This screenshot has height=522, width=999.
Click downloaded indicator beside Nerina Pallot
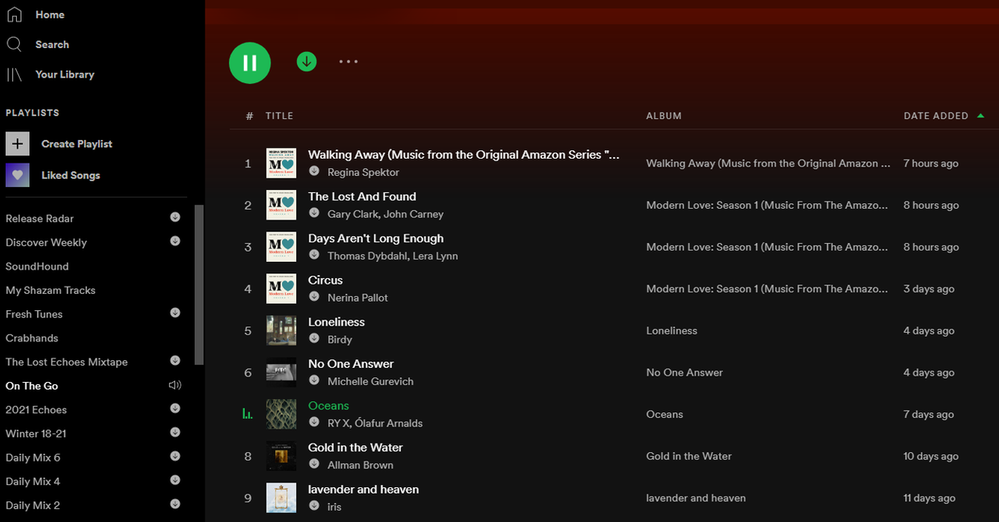(314, 296)
